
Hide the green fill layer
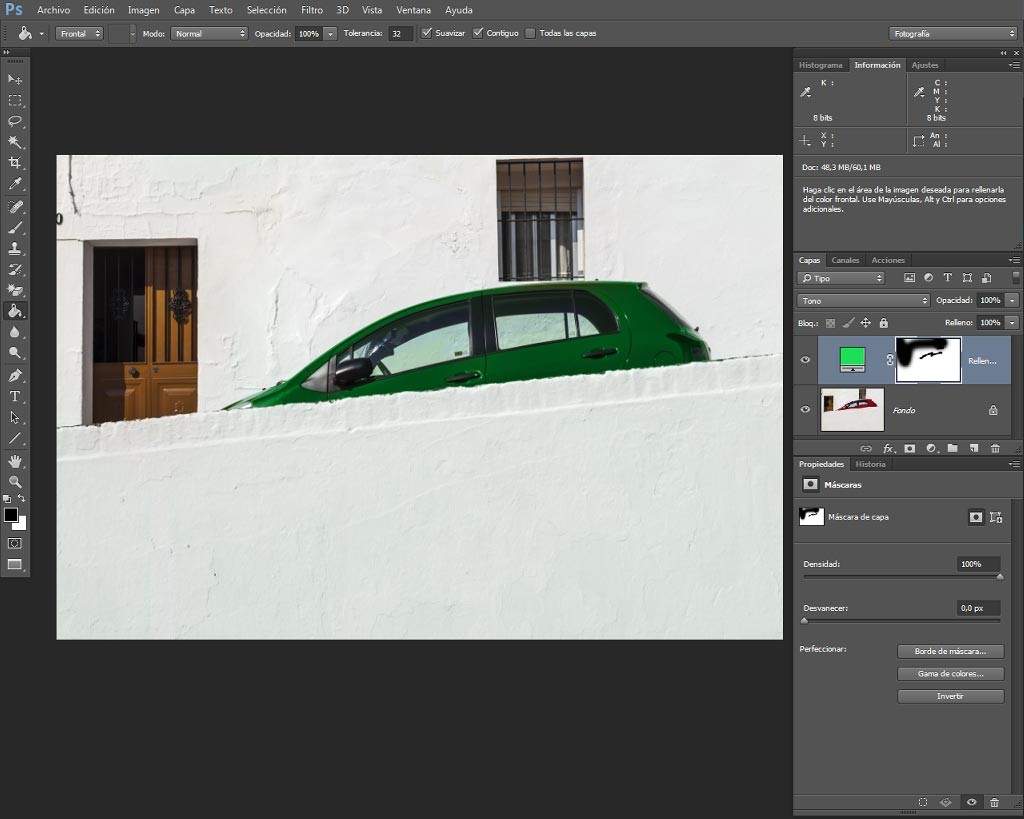pyautogui.click(x=805, y=360)
